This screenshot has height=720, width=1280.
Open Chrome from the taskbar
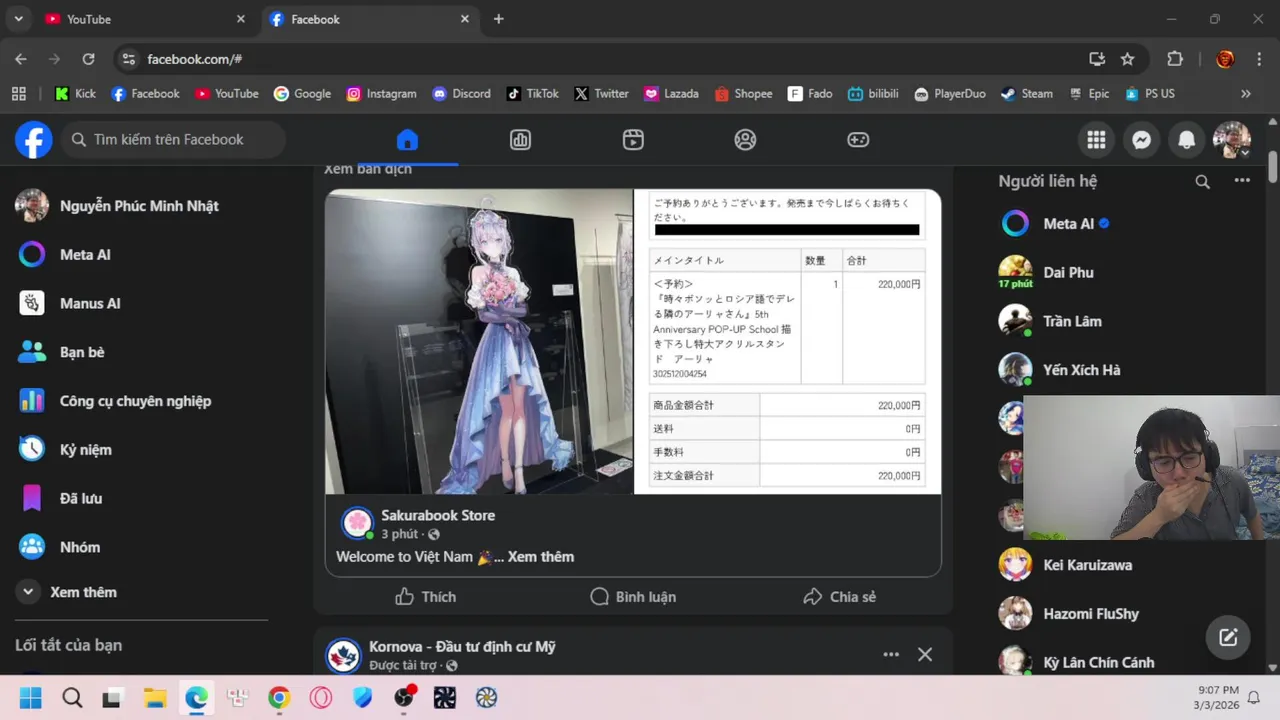pos(279,697)
